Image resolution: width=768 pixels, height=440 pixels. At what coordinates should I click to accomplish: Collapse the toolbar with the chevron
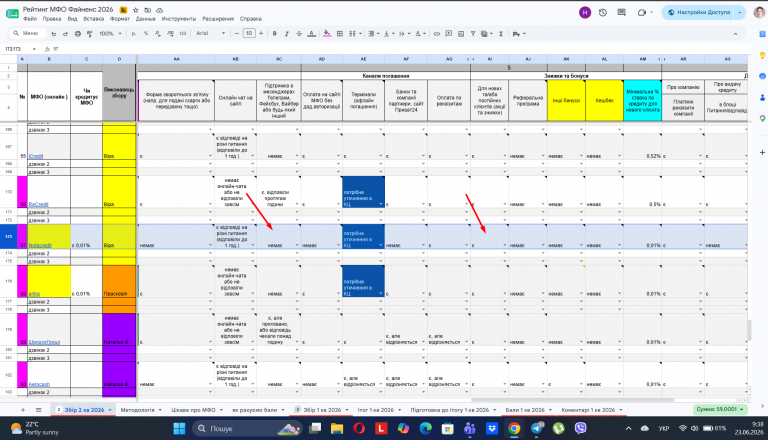(x=735, y=34)
